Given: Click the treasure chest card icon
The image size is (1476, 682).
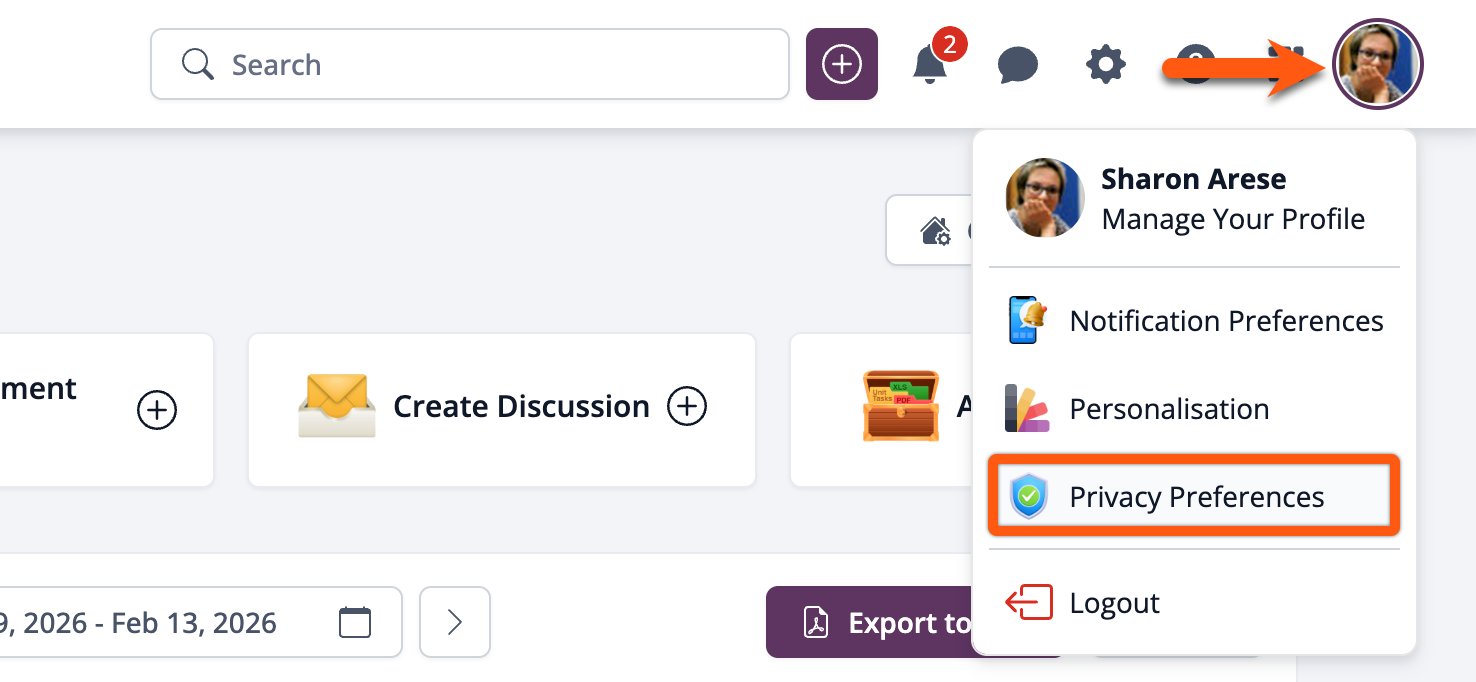Looking at the screenshot, I should (900, 407).
